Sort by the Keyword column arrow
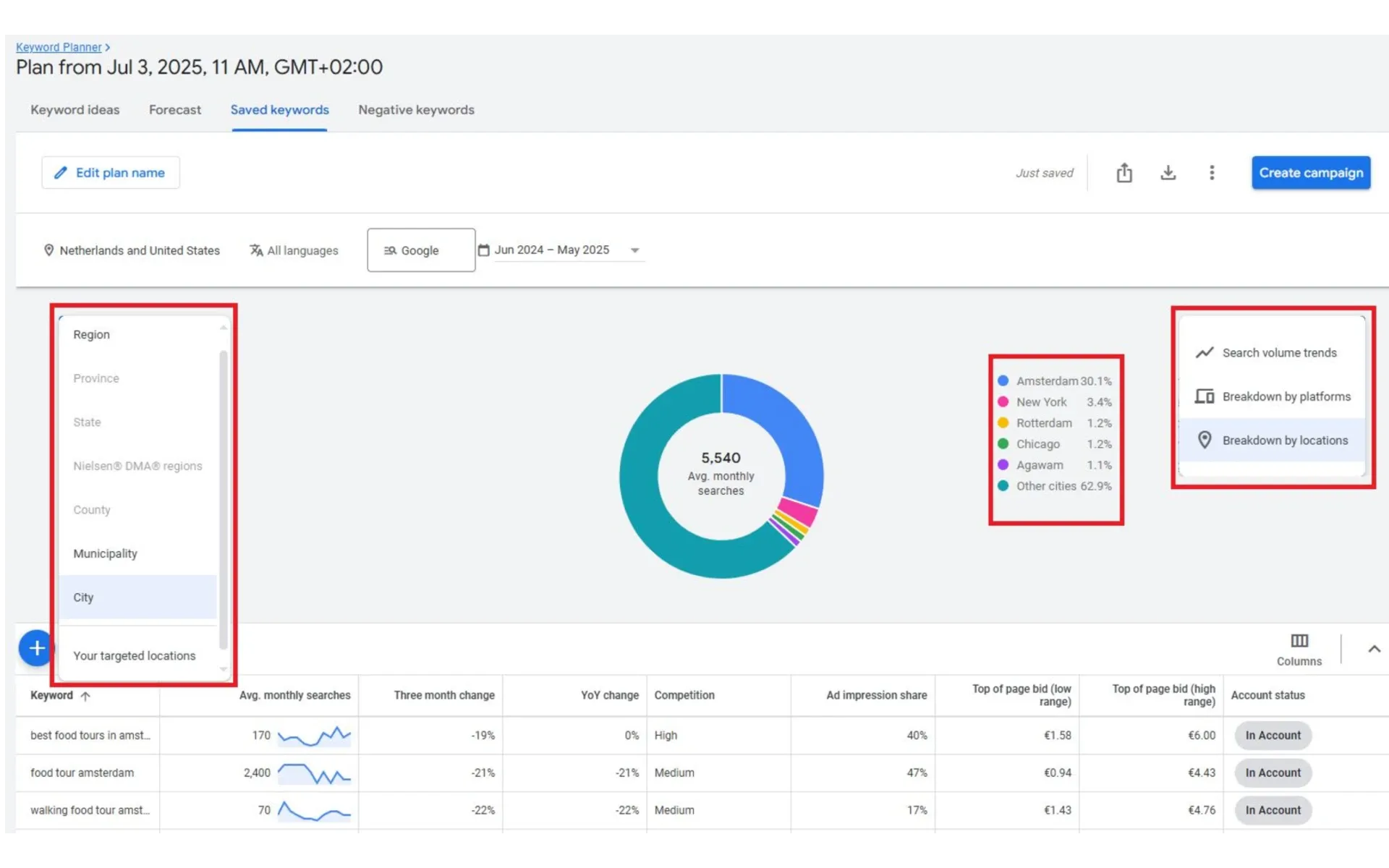 click(85, 696)
